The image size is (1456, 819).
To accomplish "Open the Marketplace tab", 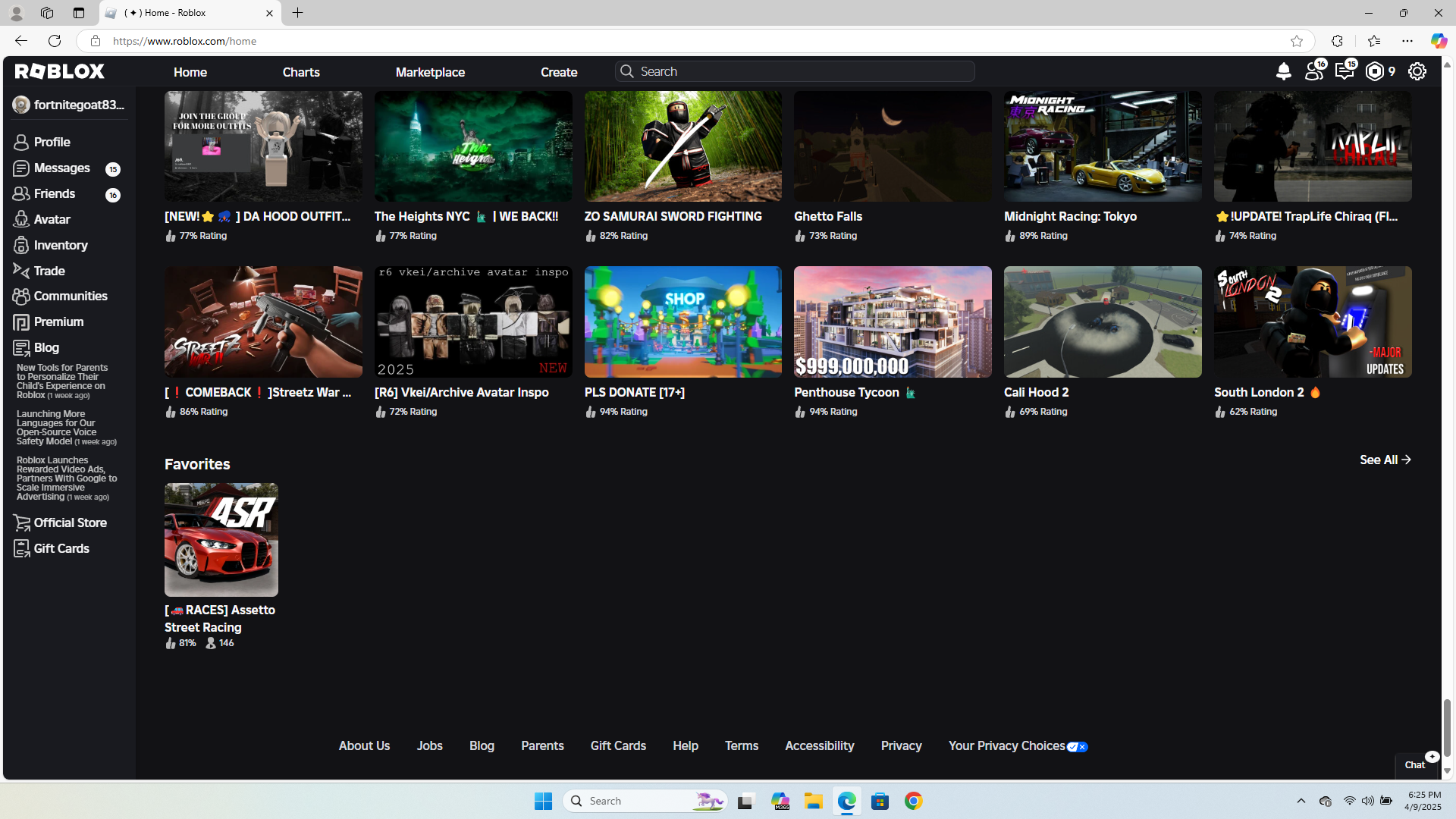I will (430, 72).
